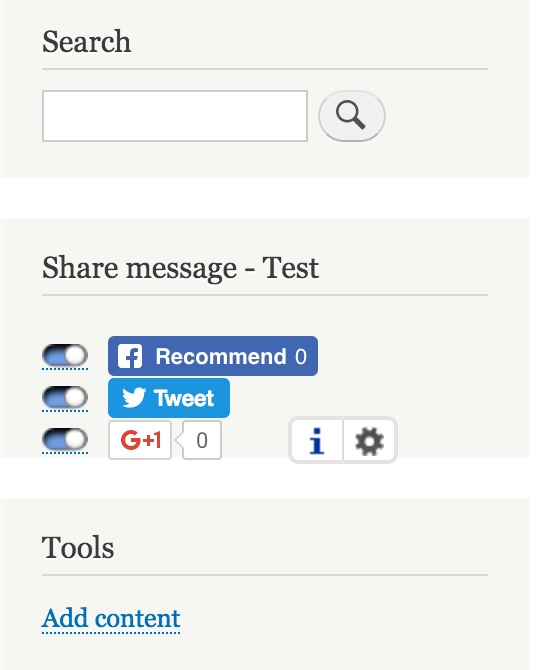The image size is (536, 670).
Task: Click the Recommend count number
Action: [301, 356]
